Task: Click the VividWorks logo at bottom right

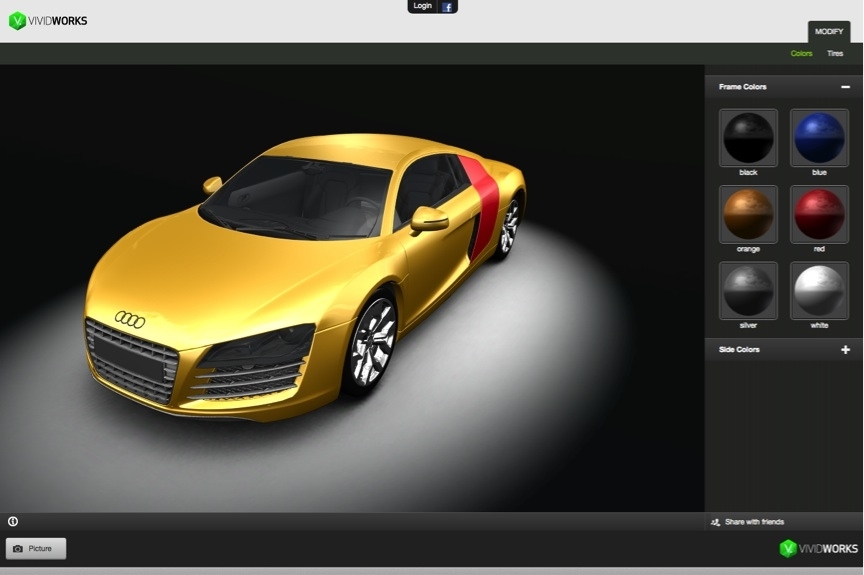Action: tap(818, 548)
